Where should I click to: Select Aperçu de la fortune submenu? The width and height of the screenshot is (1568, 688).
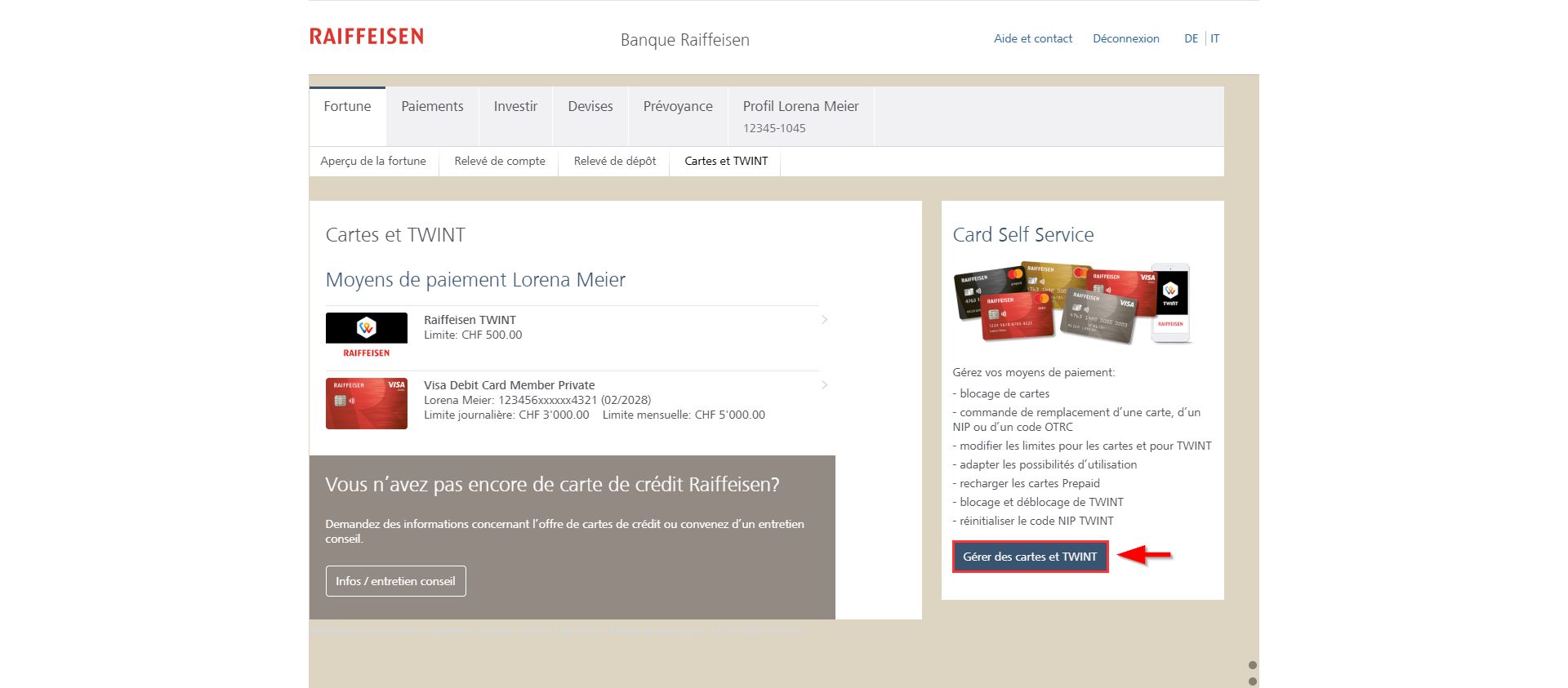click(x=373, y=162)
